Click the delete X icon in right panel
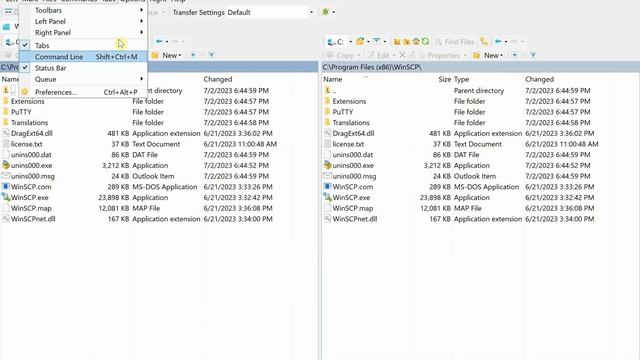Viewport: 640px width, 360px height. (x=402, y=55)
